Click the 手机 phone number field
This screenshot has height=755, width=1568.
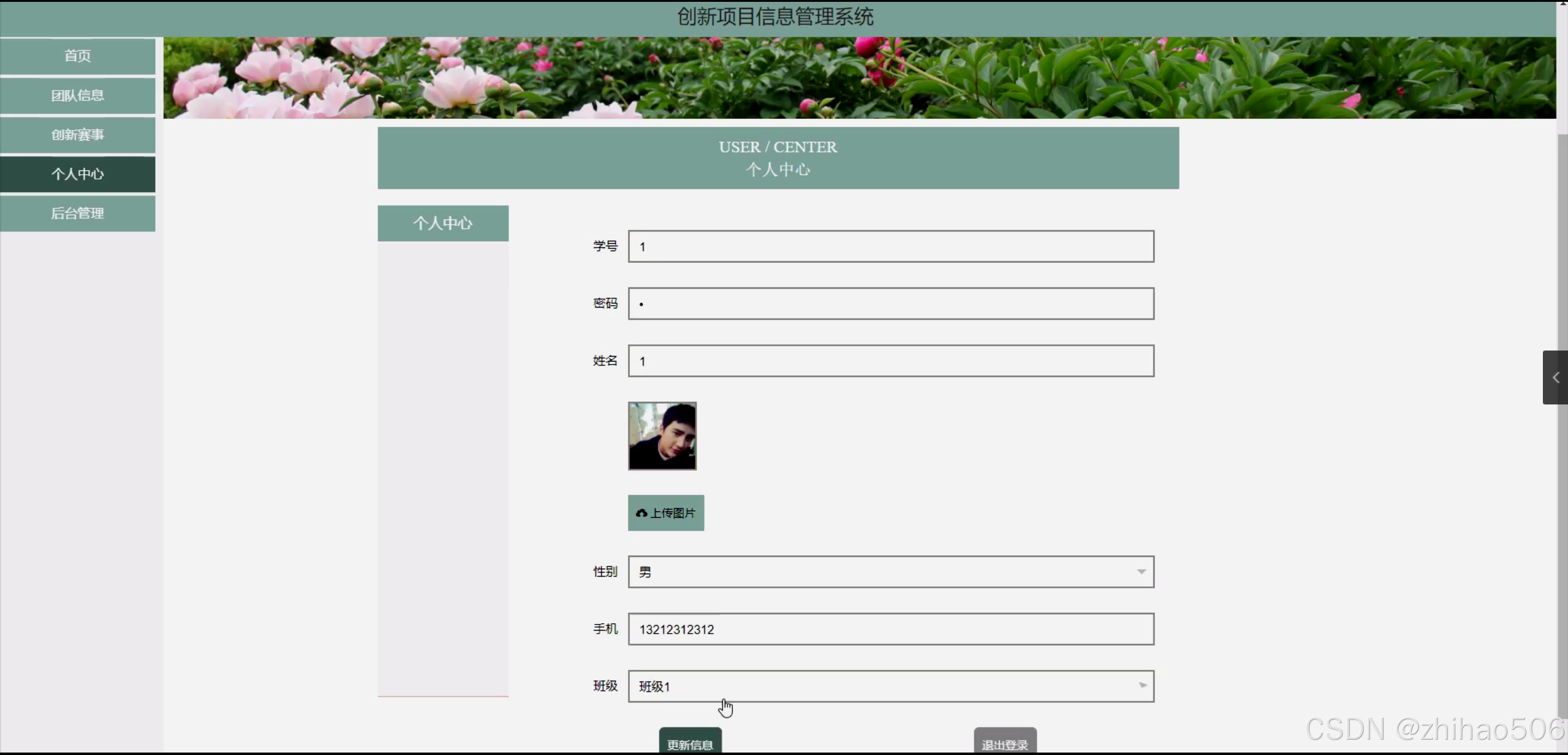[890, 629]
